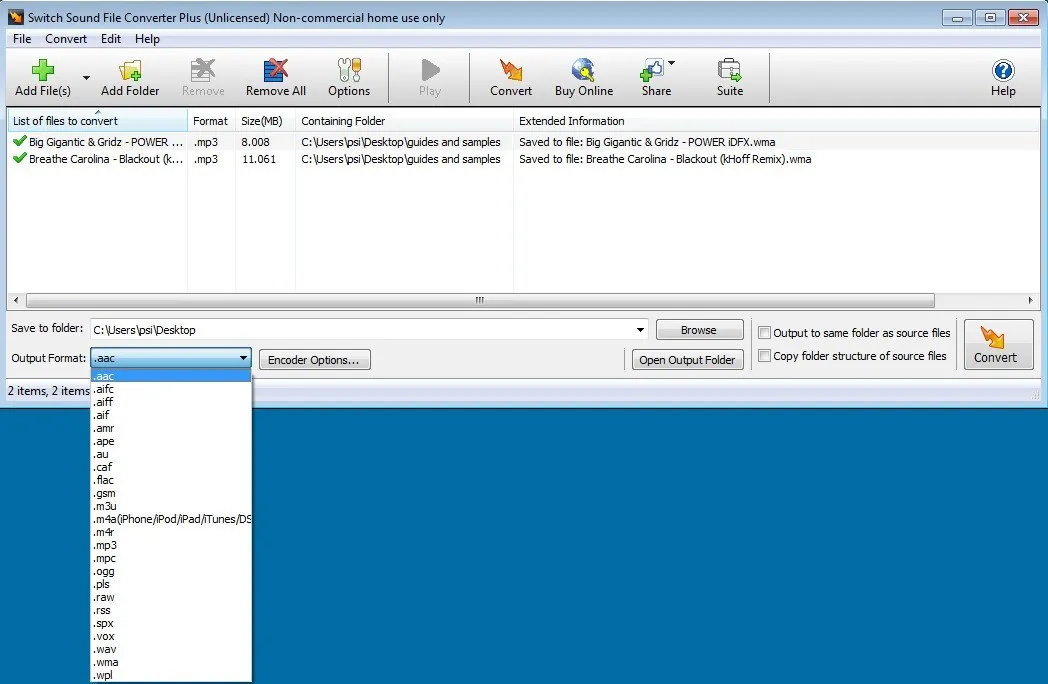The image size is (1048, 684).
Task: Select .m3u from the format list
Action: tap(171, 506)
